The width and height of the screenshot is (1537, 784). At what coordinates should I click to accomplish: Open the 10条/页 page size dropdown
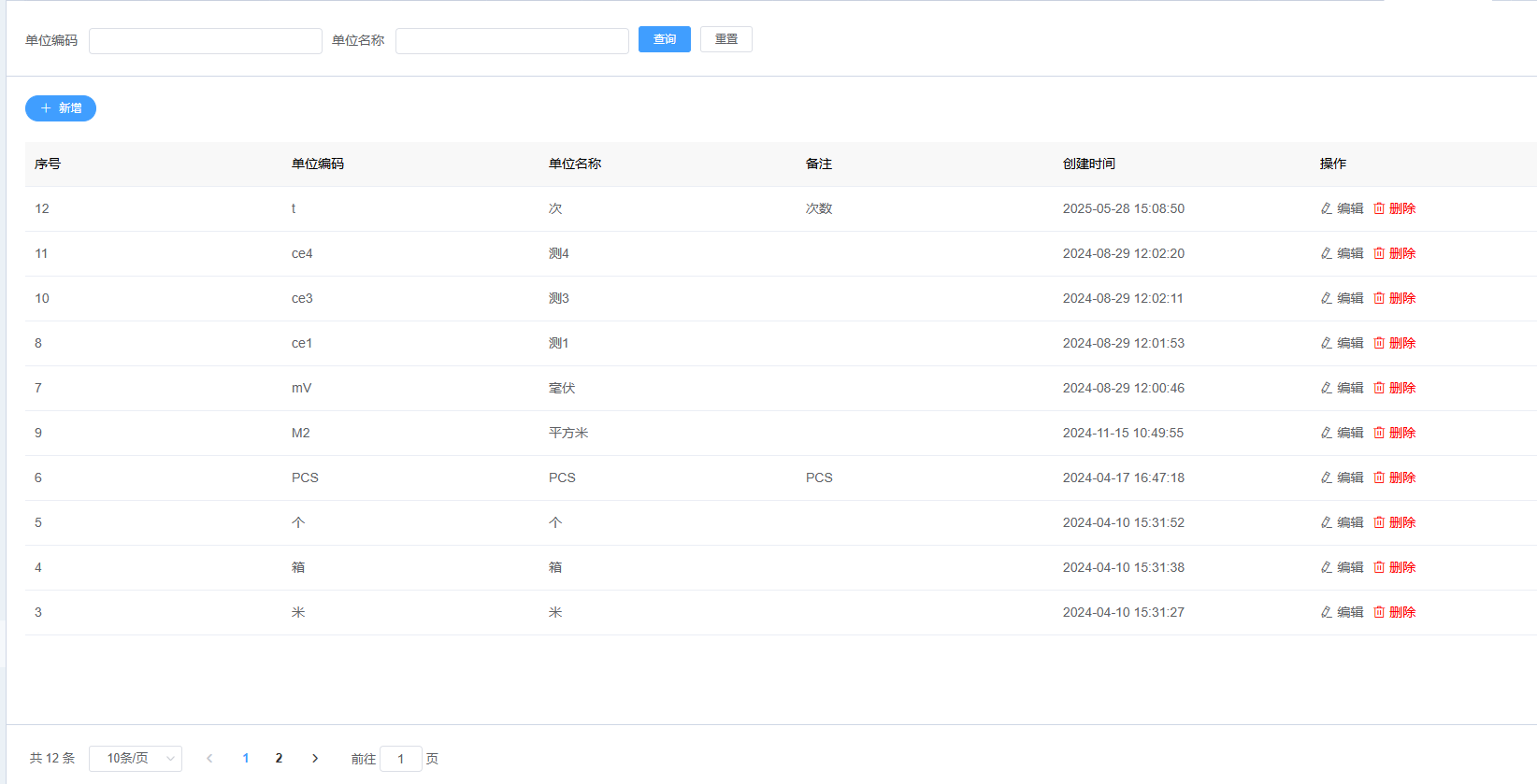(136, 758)
